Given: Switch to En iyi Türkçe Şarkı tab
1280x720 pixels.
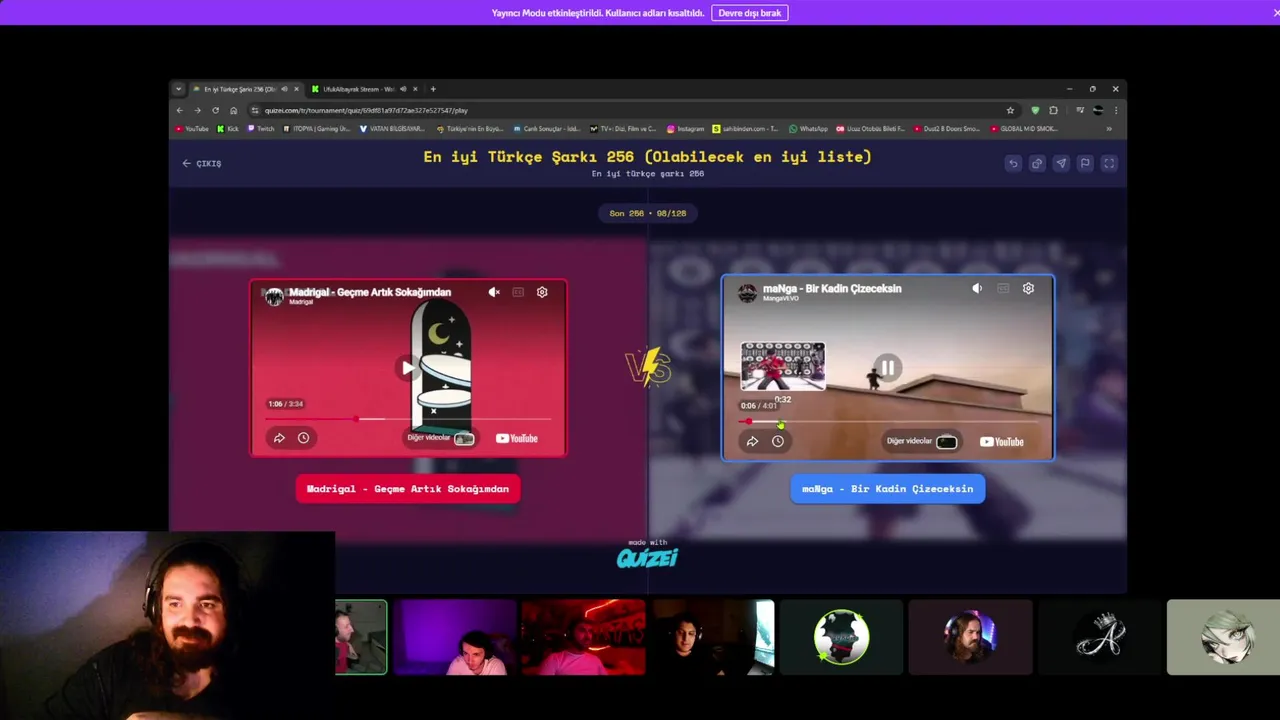Looking at the screenshot, I should click(245, 89).
